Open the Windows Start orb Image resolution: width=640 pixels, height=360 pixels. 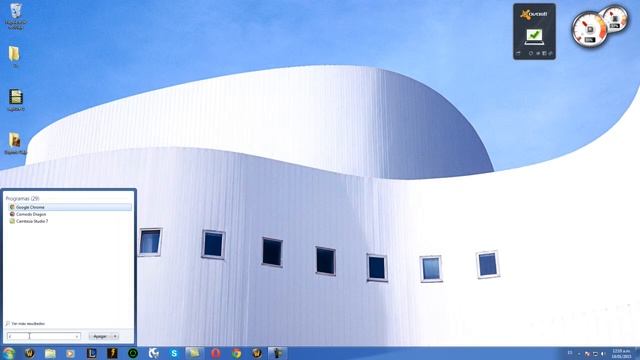9,353
